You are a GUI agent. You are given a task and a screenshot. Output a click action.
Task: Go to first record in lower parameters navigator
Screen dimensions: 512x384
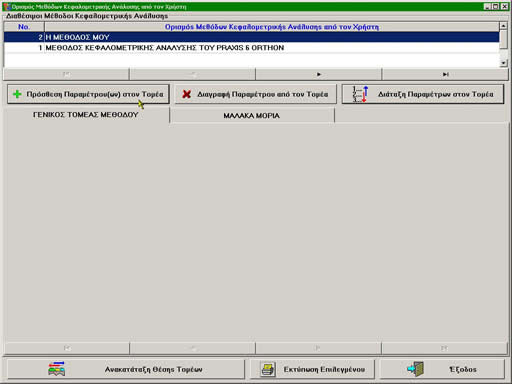click(66, 348)
